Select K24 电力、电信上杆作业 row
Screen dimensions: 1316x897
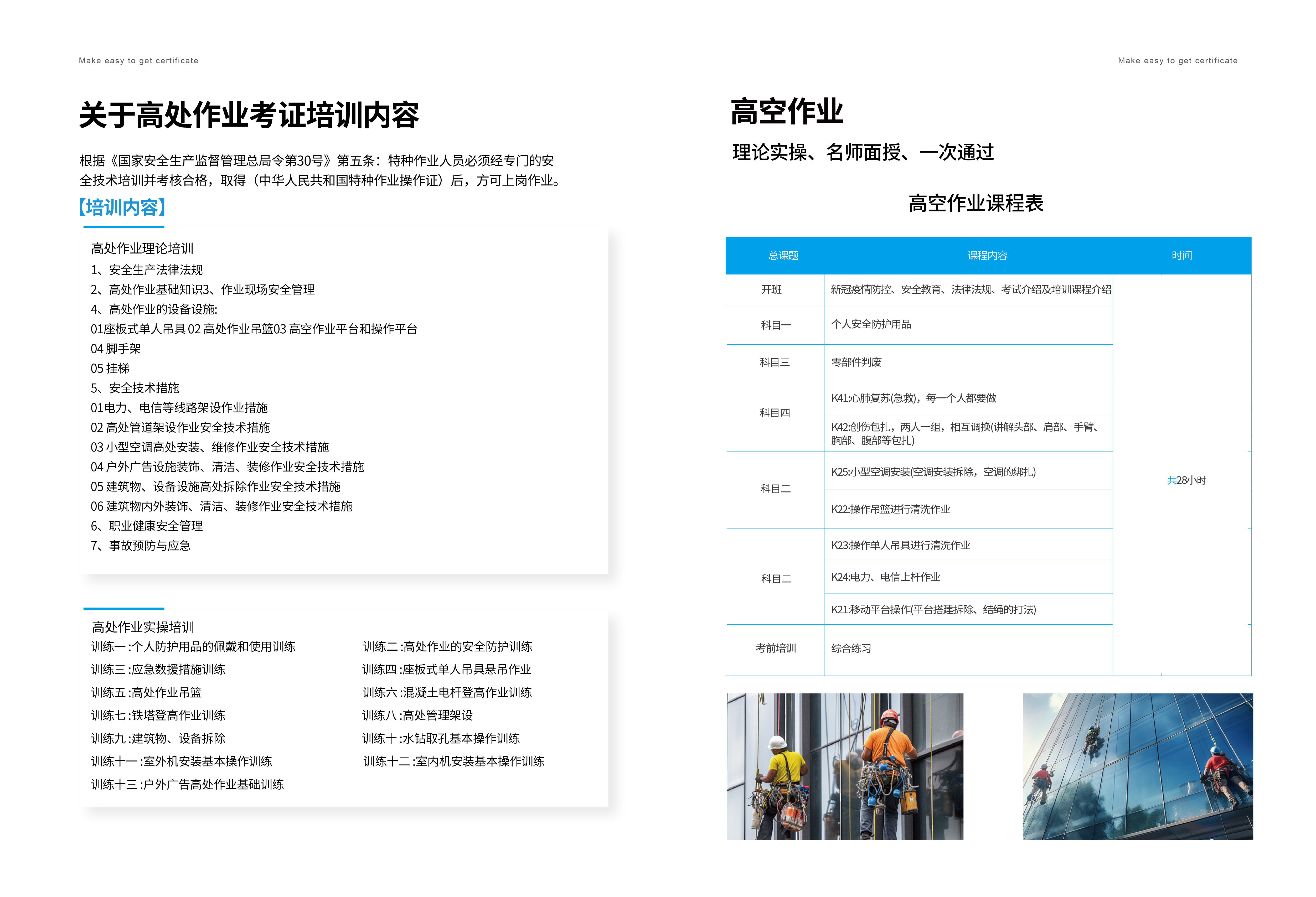(885, 577)
